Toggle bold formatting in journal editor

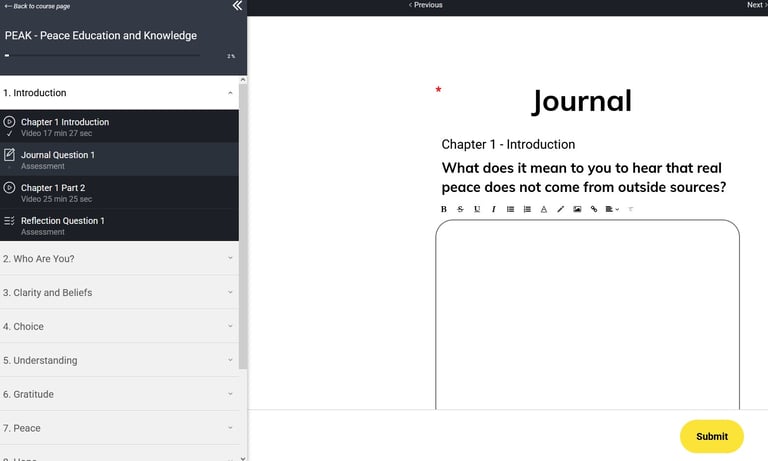[x=444, y=209]
